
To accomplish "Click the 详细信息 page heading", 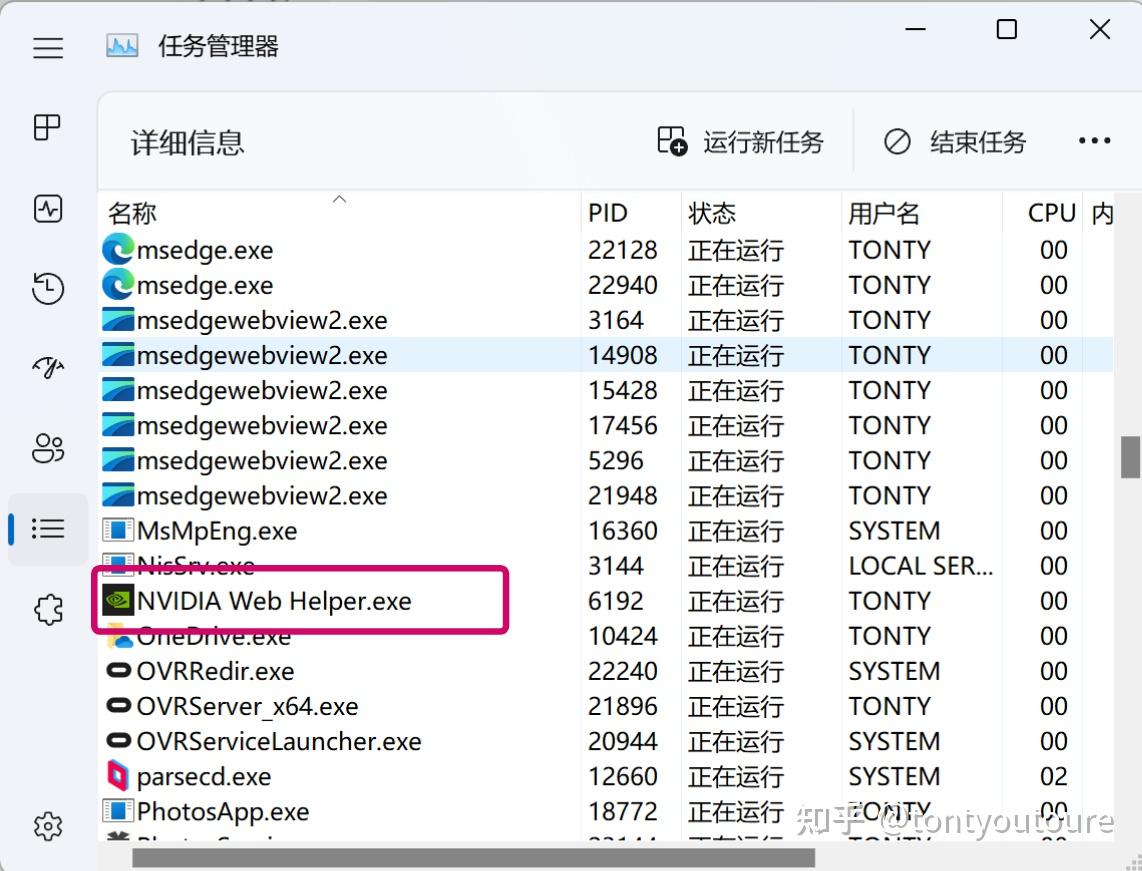I will tap(187, 143).
